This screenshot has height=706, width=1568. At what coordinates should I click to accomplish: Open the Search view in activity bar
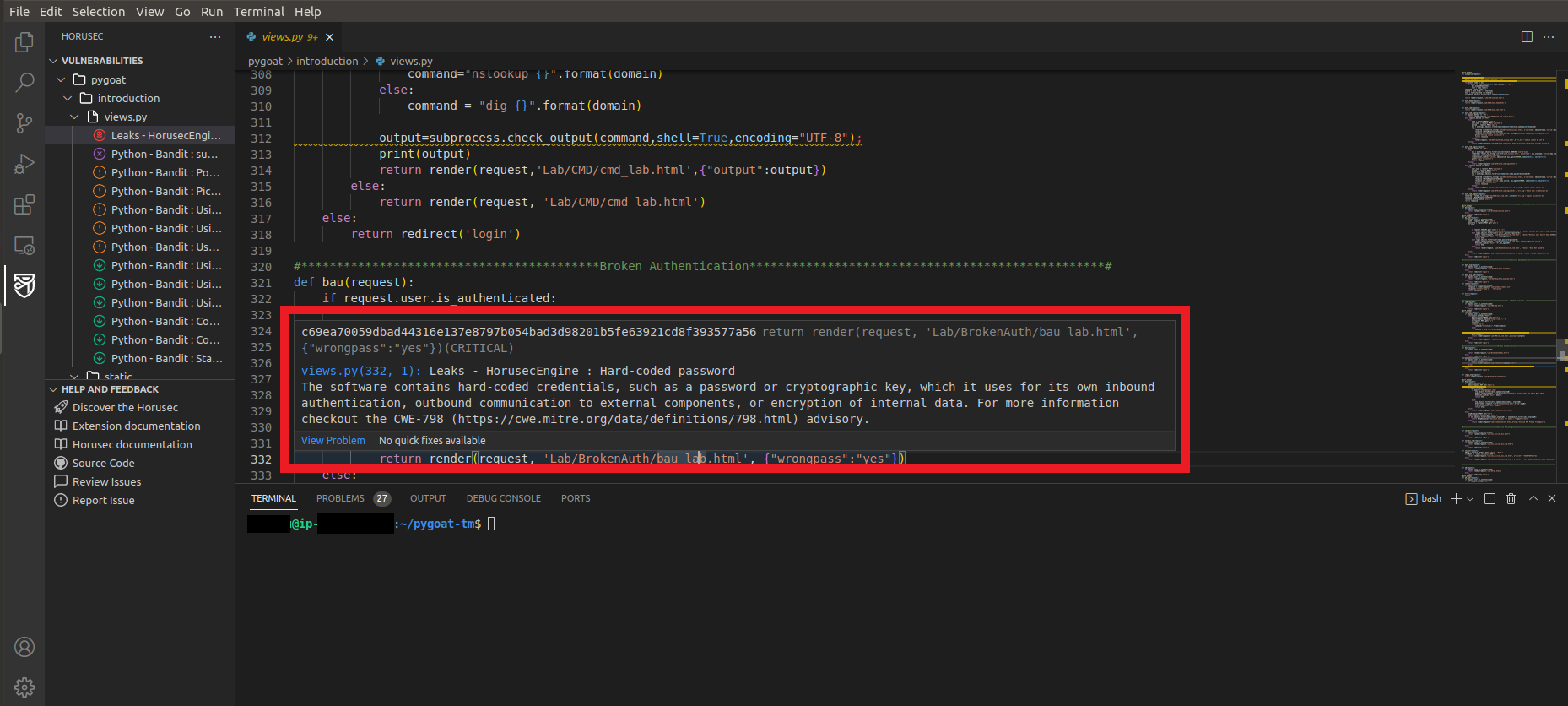point(24,82)
